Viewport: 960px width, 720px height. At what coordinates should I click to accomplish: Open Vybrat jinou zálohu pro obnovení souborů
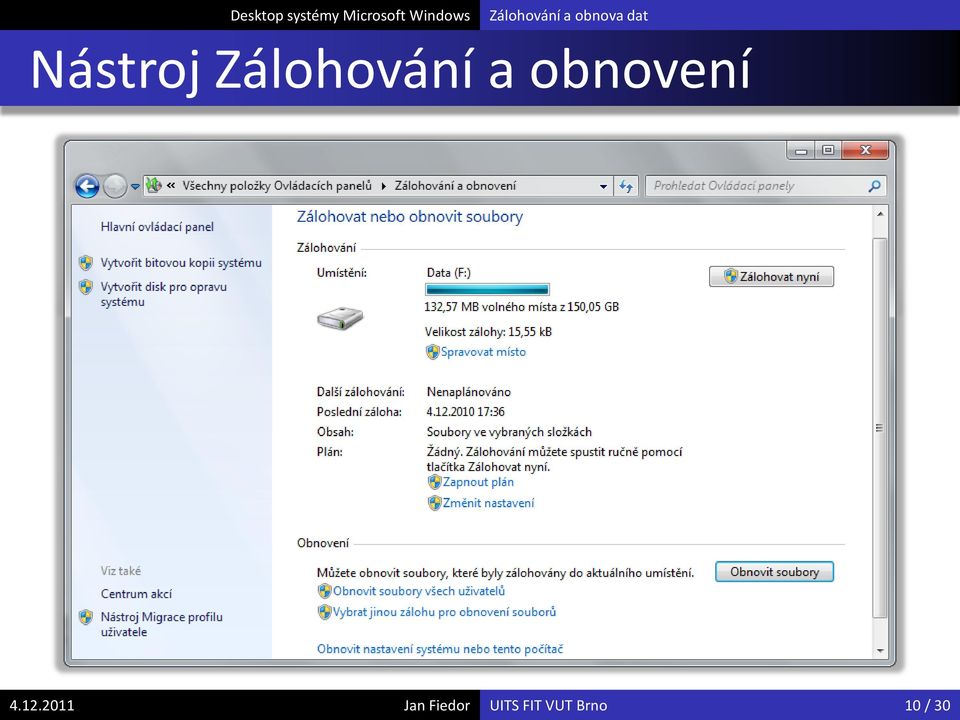click(x=444, y=612)
